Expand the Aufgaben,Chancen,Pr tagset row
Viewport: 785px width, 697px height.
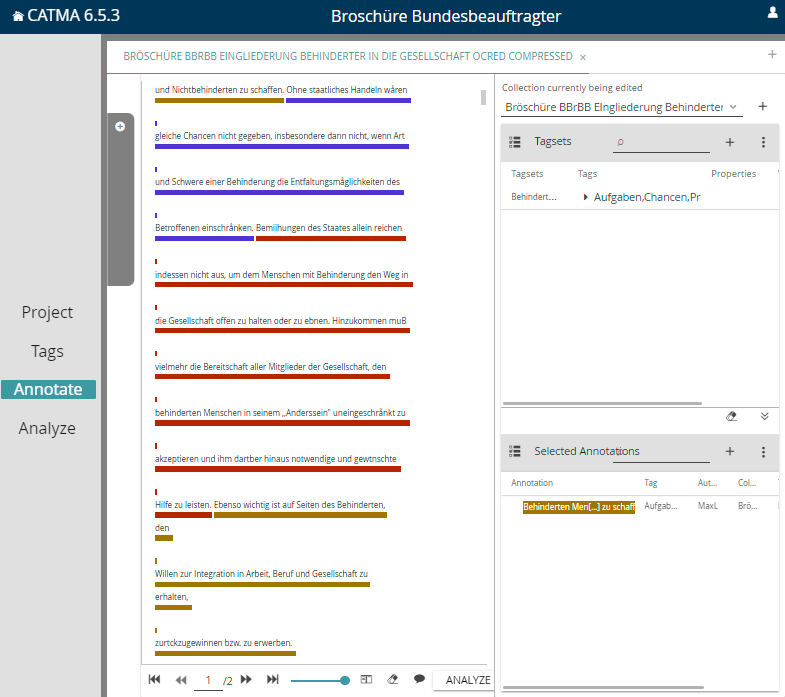coord(585,197)
